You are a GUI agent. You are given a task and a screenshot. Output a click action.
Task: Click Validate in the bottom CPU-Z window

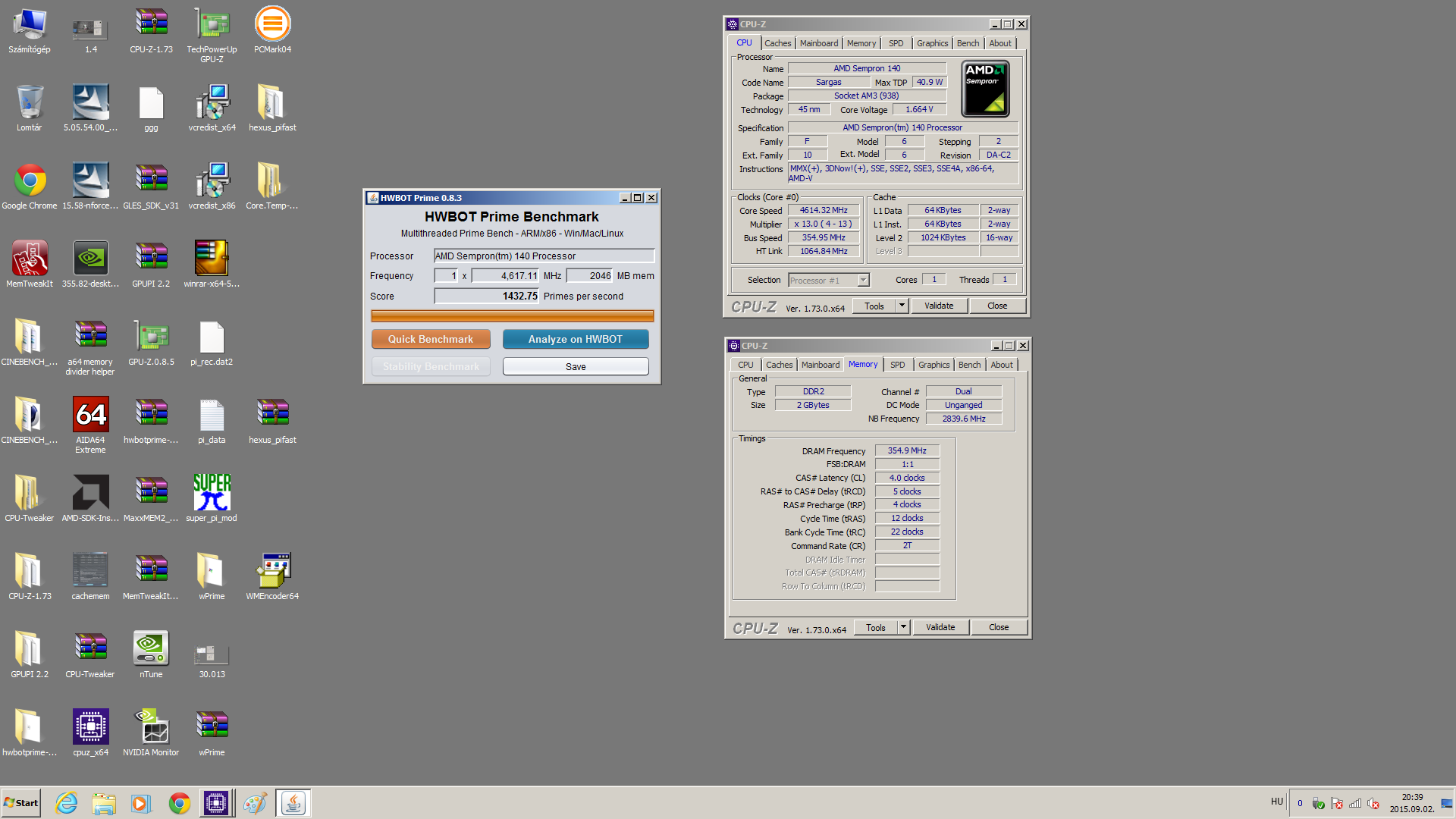[940, 627]
